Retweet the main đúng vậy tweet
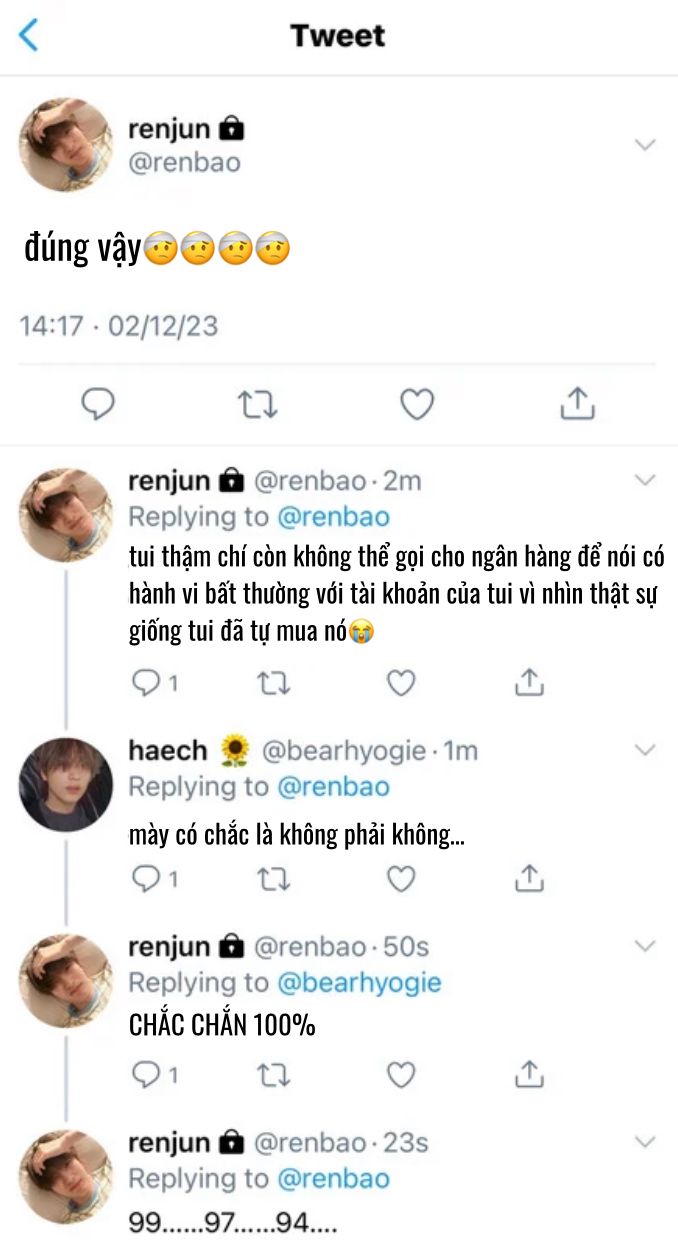Viewport: 678px width, 1244px height. pyautogui.click(x=257, y=404)
